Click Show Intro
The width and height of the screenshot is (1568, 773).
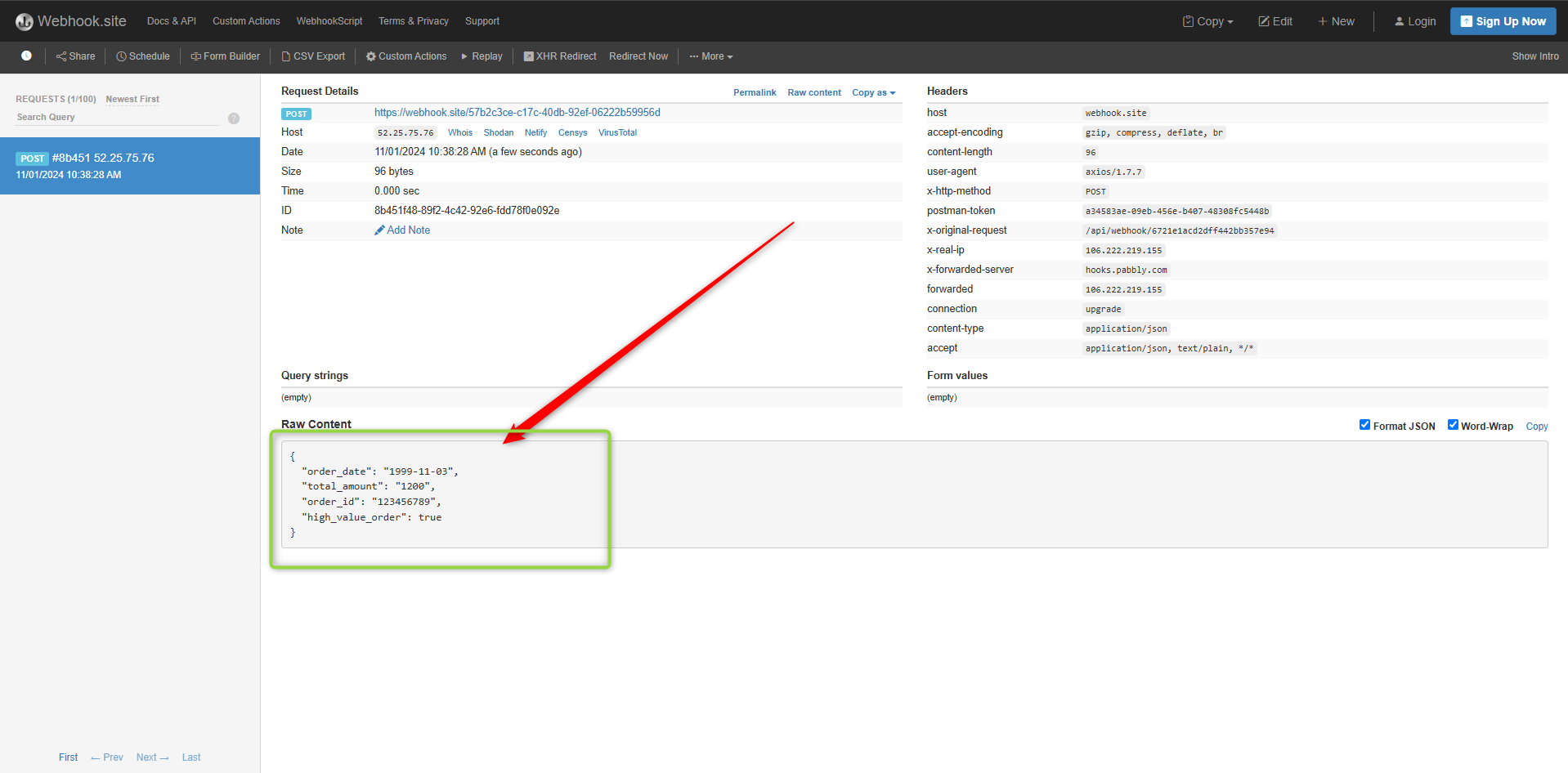point(1535,56)
